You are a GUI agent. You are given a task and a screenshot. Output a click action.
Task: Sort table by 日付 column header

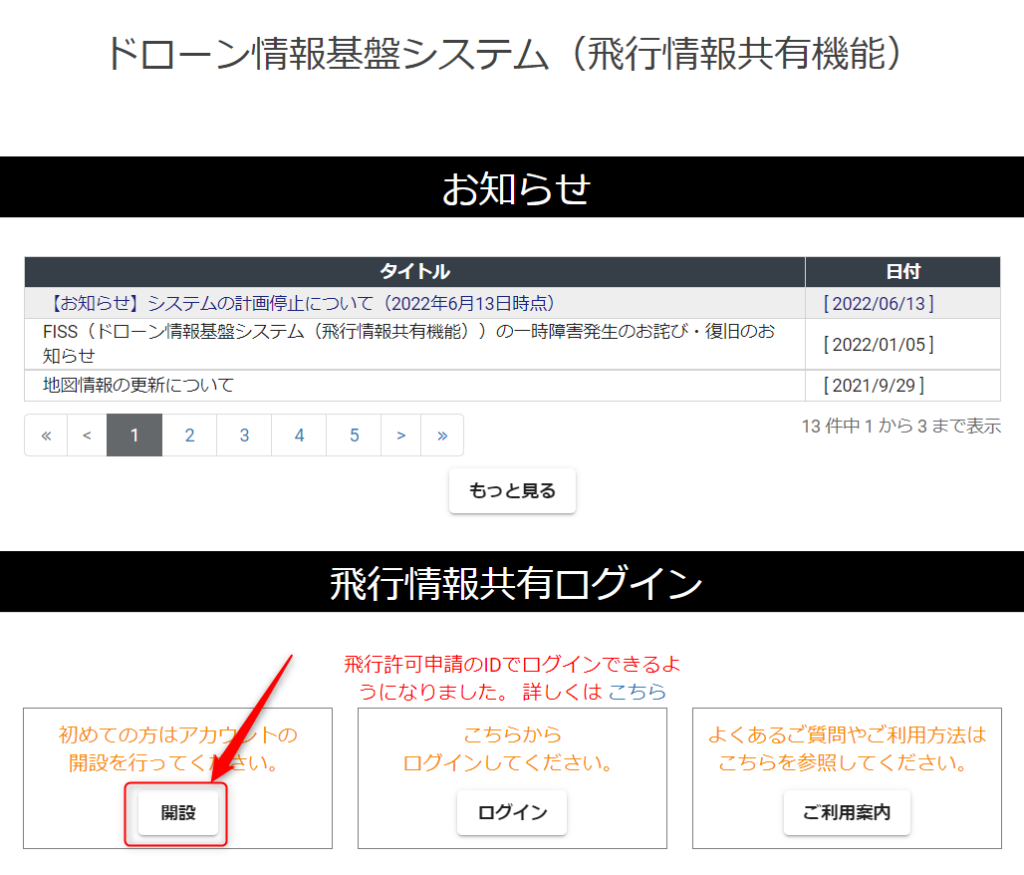(902, 272)
